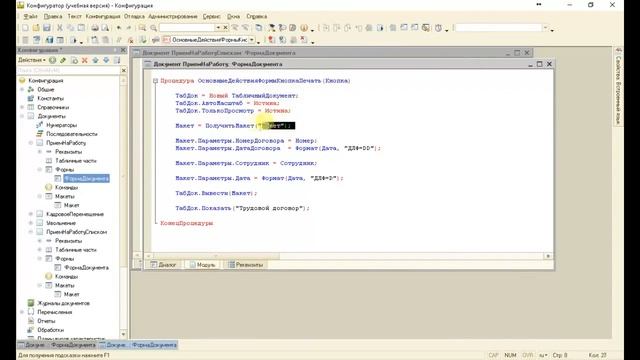Screen dimensions: 640x360
Task: Click the Save diskette icon
Action: [47, 28]
